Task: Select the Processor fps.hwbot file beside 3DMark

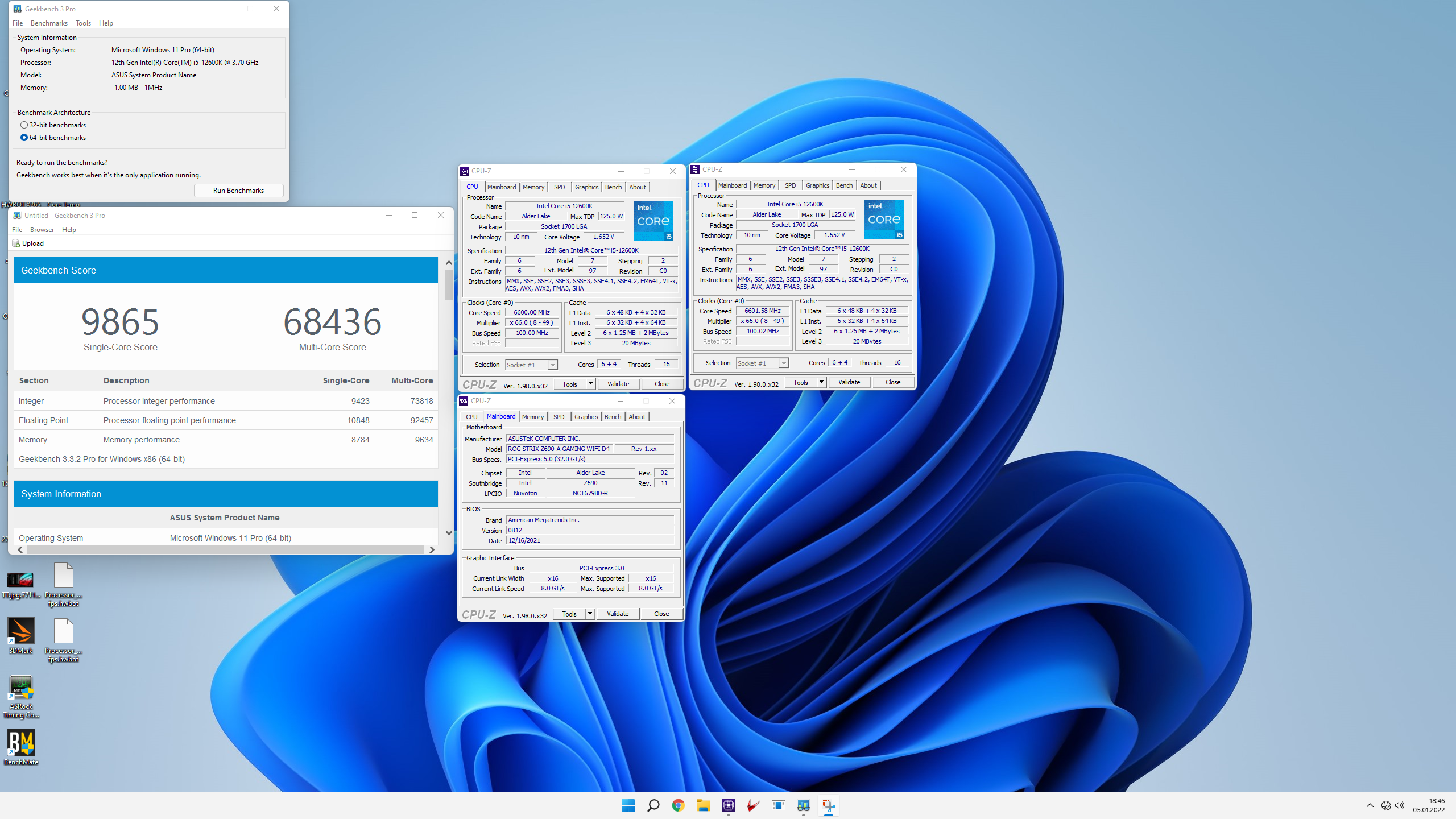Action: 64,640
